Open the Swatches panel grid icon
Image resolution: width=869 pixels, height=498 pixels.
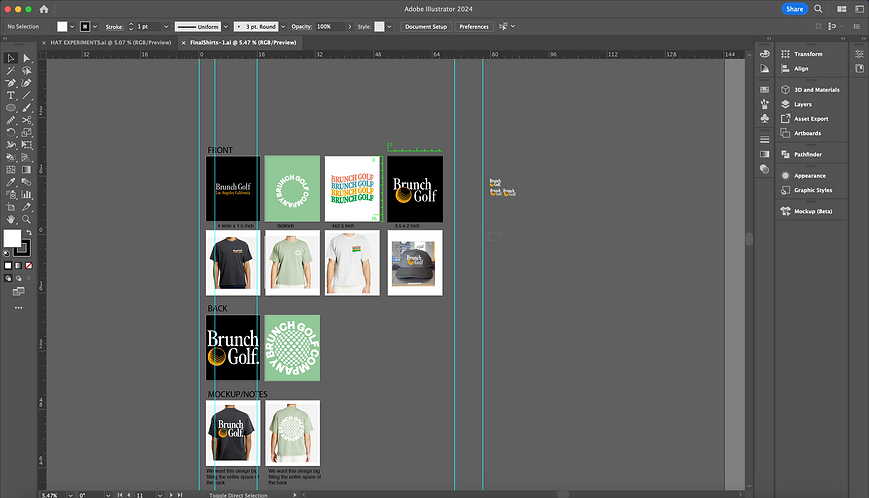765,89
